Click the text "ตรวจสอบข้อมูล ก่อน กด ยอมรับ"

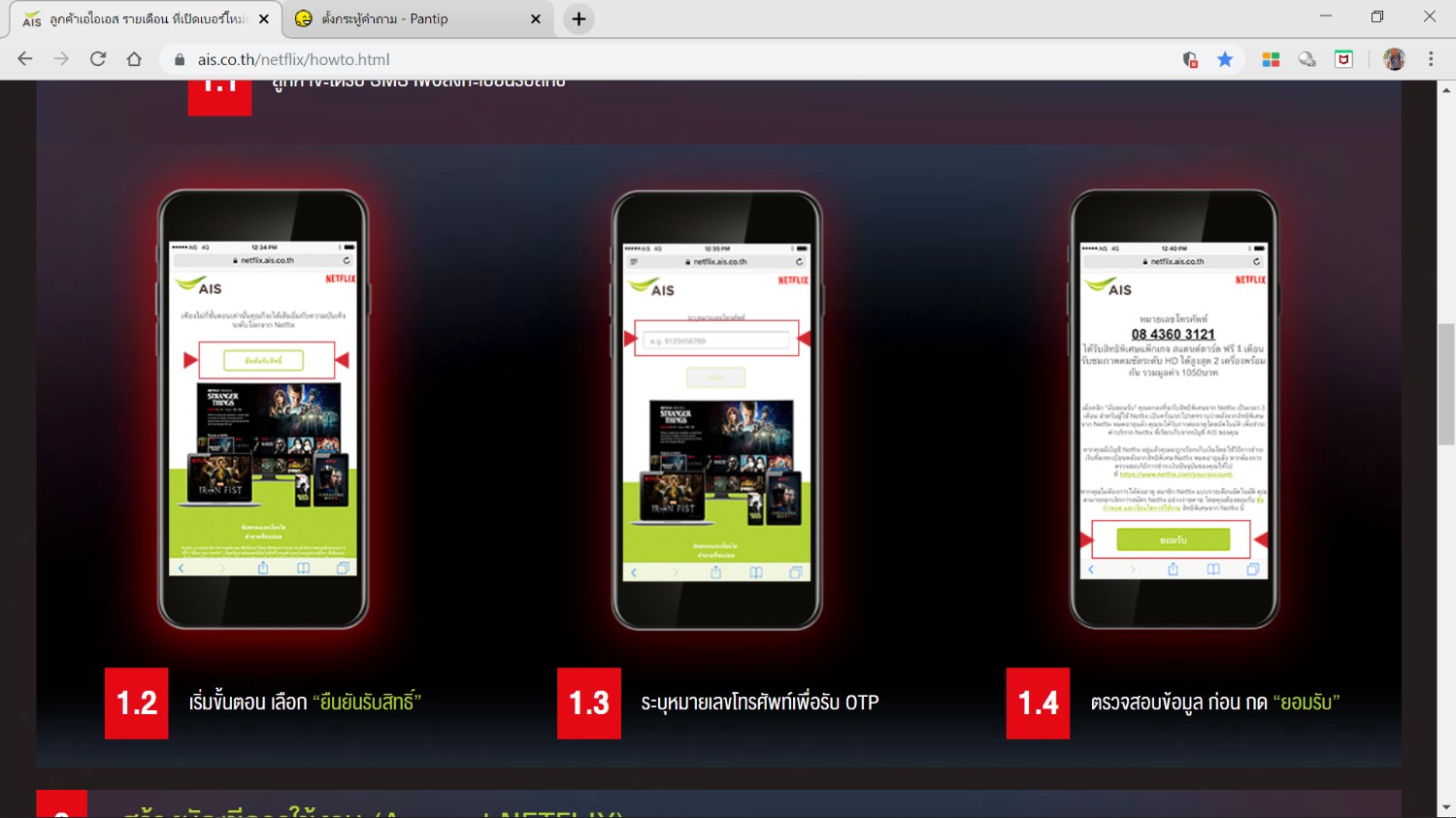(1215, 702)
